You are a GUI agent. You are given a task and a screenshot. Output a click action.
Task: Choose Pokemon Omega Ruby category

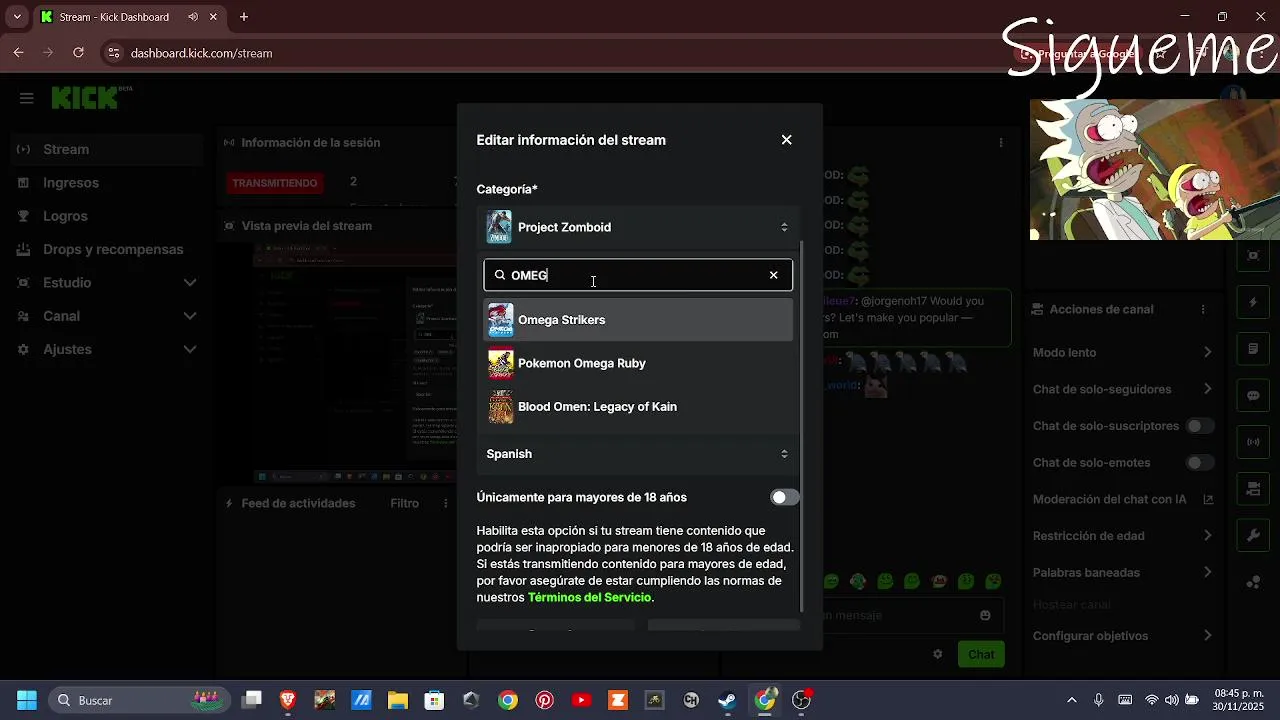click(638, 363)
